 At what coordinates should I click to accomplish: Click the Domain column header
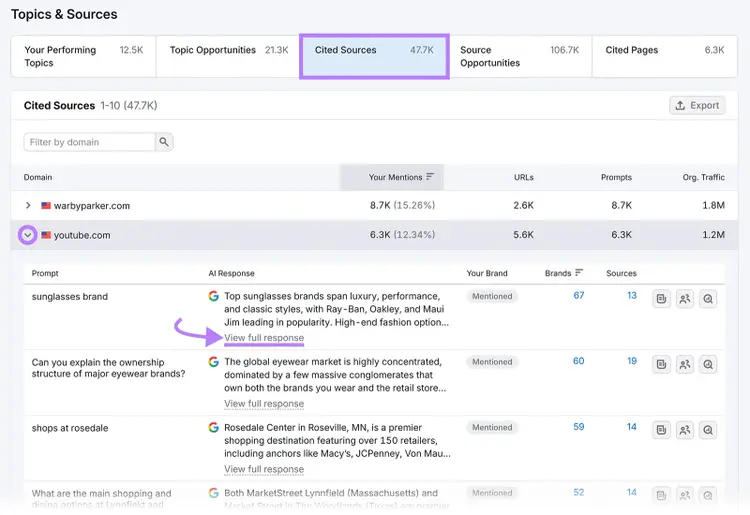click(38, 177)
